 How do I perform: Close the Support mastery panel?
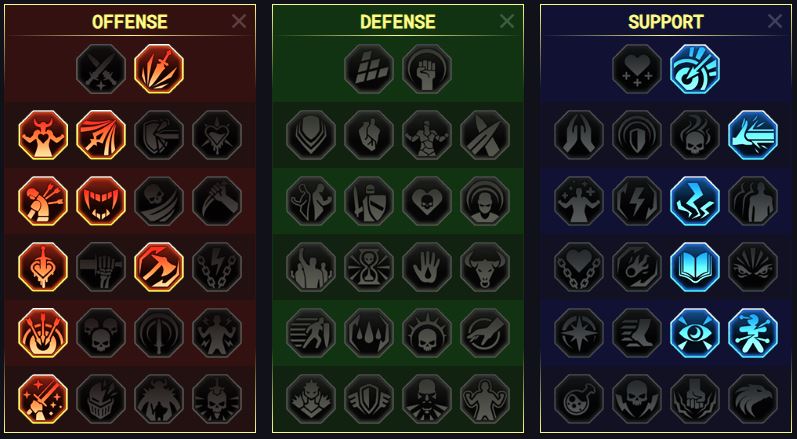pyautogui.click(x=775, y=21)
